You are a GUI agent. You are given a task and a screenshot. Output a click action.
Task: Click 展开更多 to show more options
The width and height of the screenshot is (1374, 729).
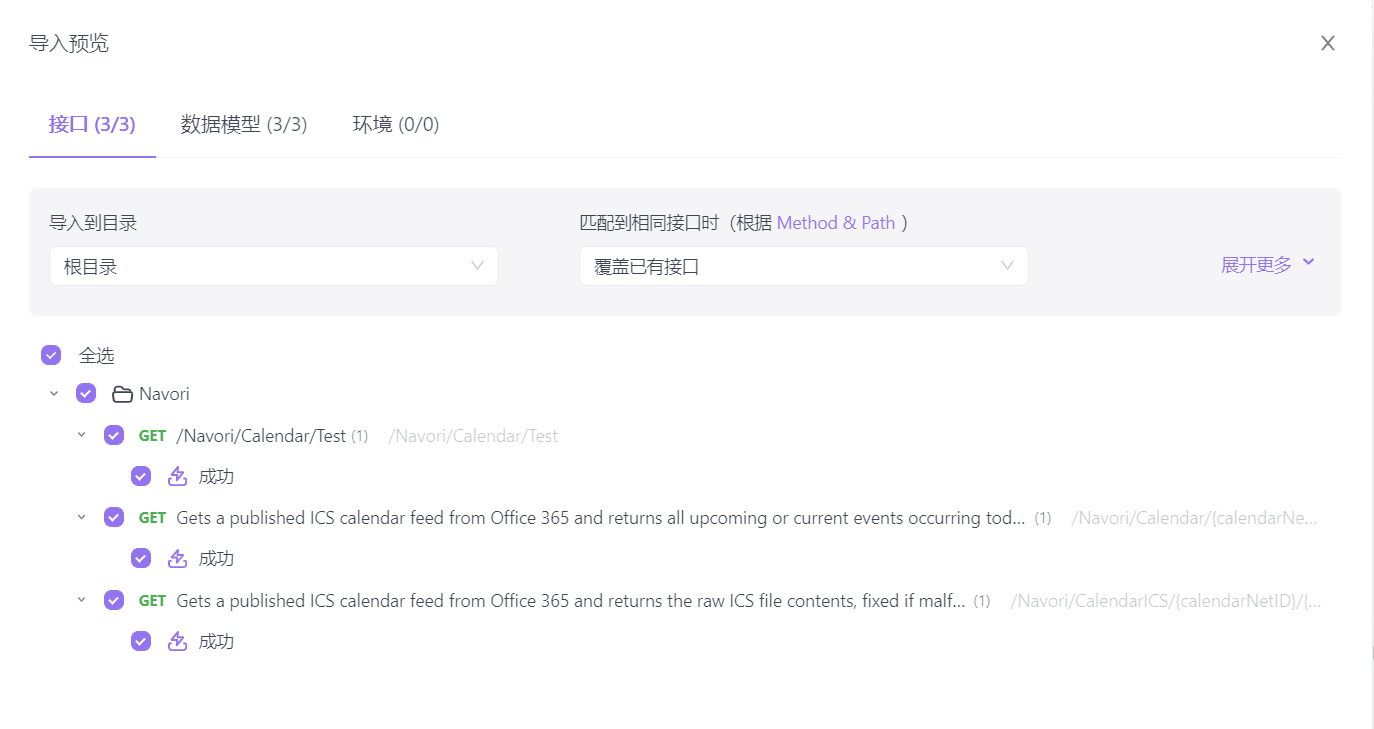pyautogui.click(x=1256, y=264)
